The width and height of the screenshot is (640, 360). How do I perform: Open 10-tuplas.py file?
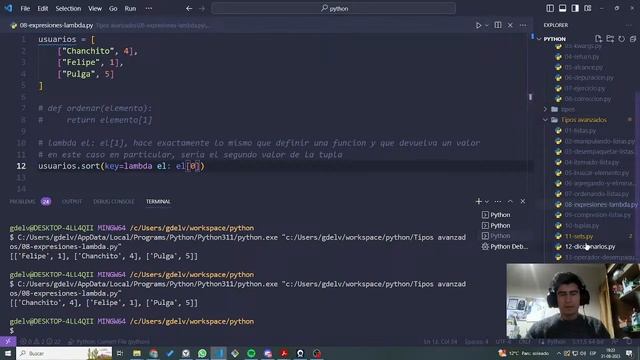[582, 225]
